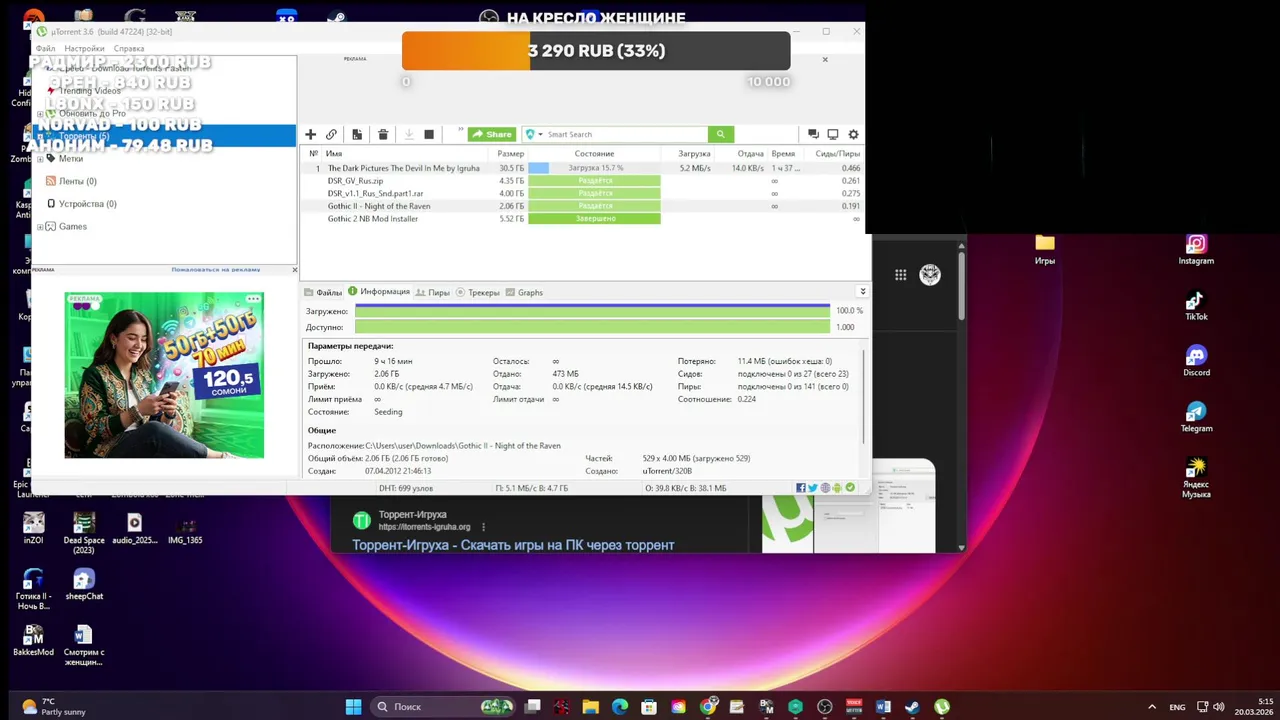Open Preferences gear icon in uTorrent
The height and width of the screenshot is (720, 1280).
tap(853, 134)
